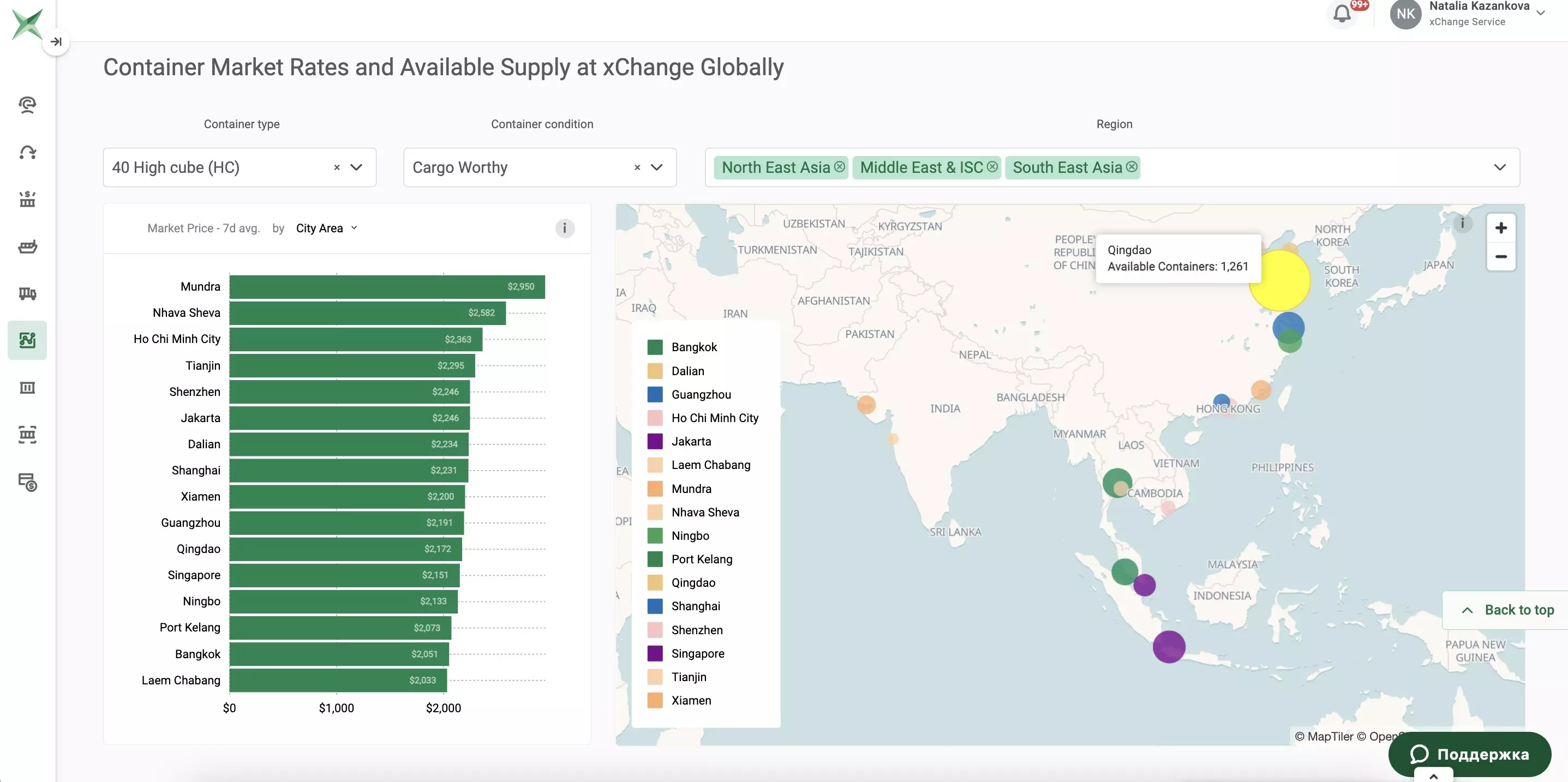The image size is (1568, 782).
Task: Click the xChange star logo
Action: [x=27, y=25]
